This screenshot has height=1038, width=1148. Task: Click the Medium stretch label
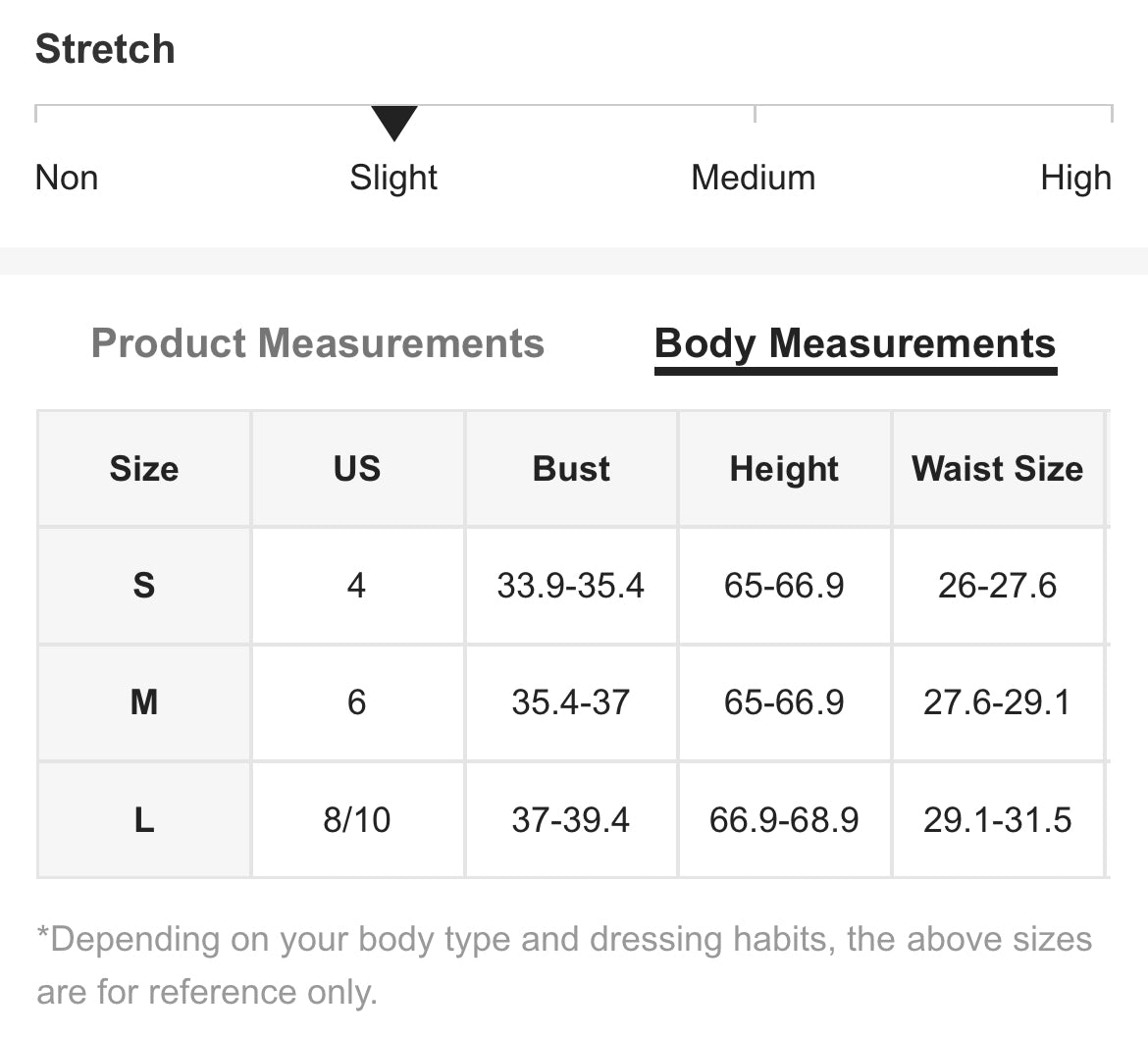[753, 178]
